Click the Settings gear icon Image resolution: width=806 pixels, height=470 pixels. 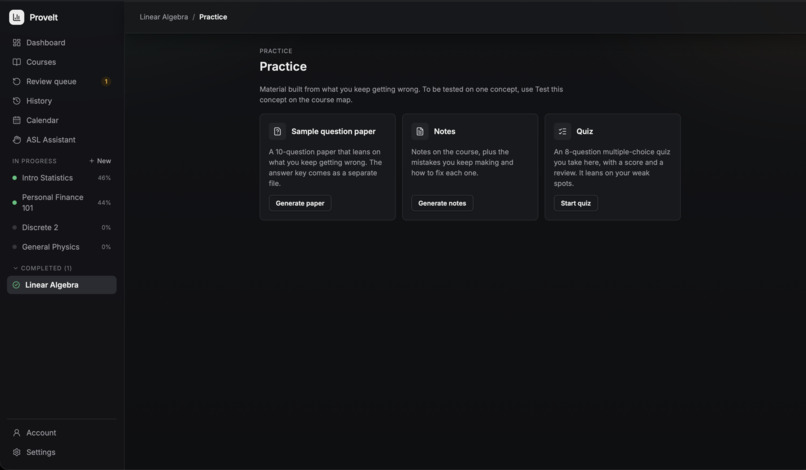coord(16,453)
